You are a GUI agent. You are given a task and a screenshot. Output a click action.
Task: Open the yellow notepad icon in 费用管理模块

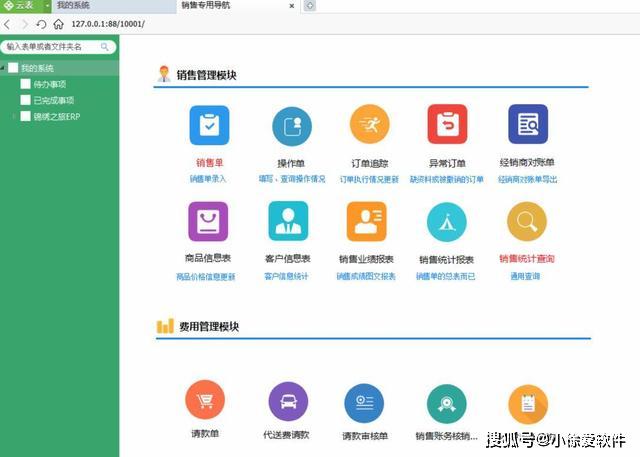(x=528, y=404)
